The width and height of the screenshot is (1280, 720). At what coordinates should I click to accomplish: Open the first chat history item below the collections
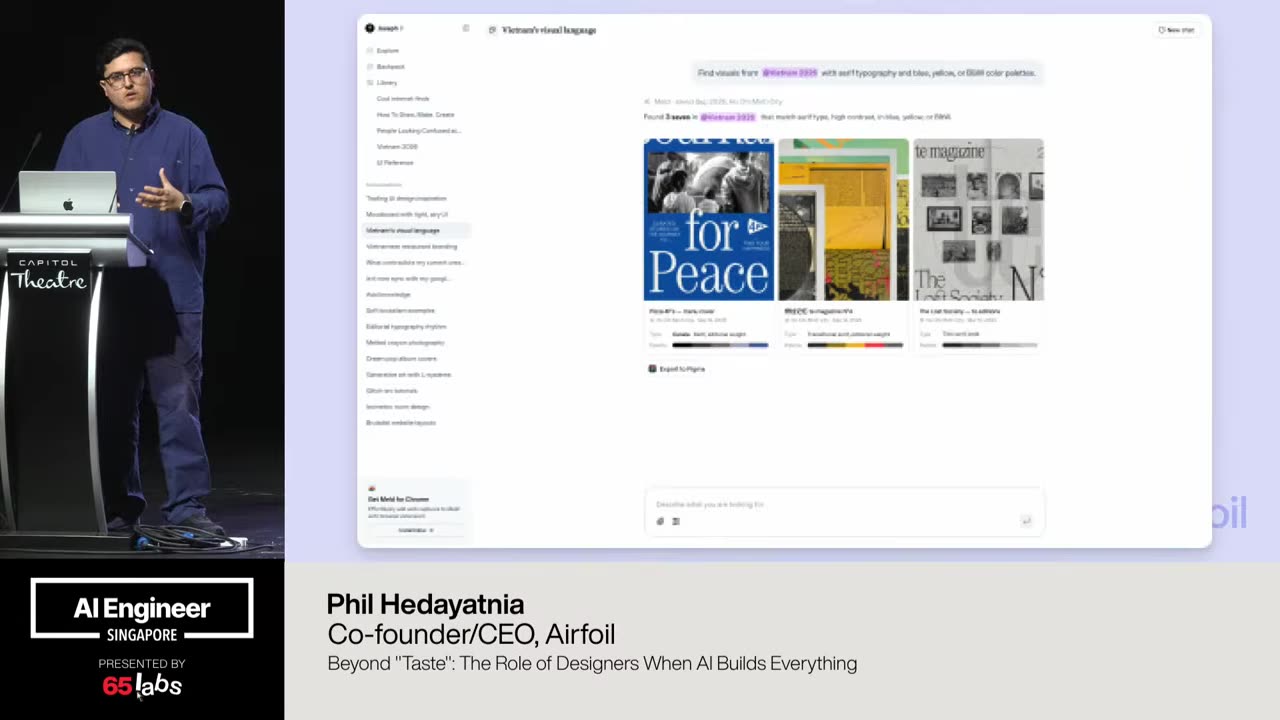(x=406, y=198)
